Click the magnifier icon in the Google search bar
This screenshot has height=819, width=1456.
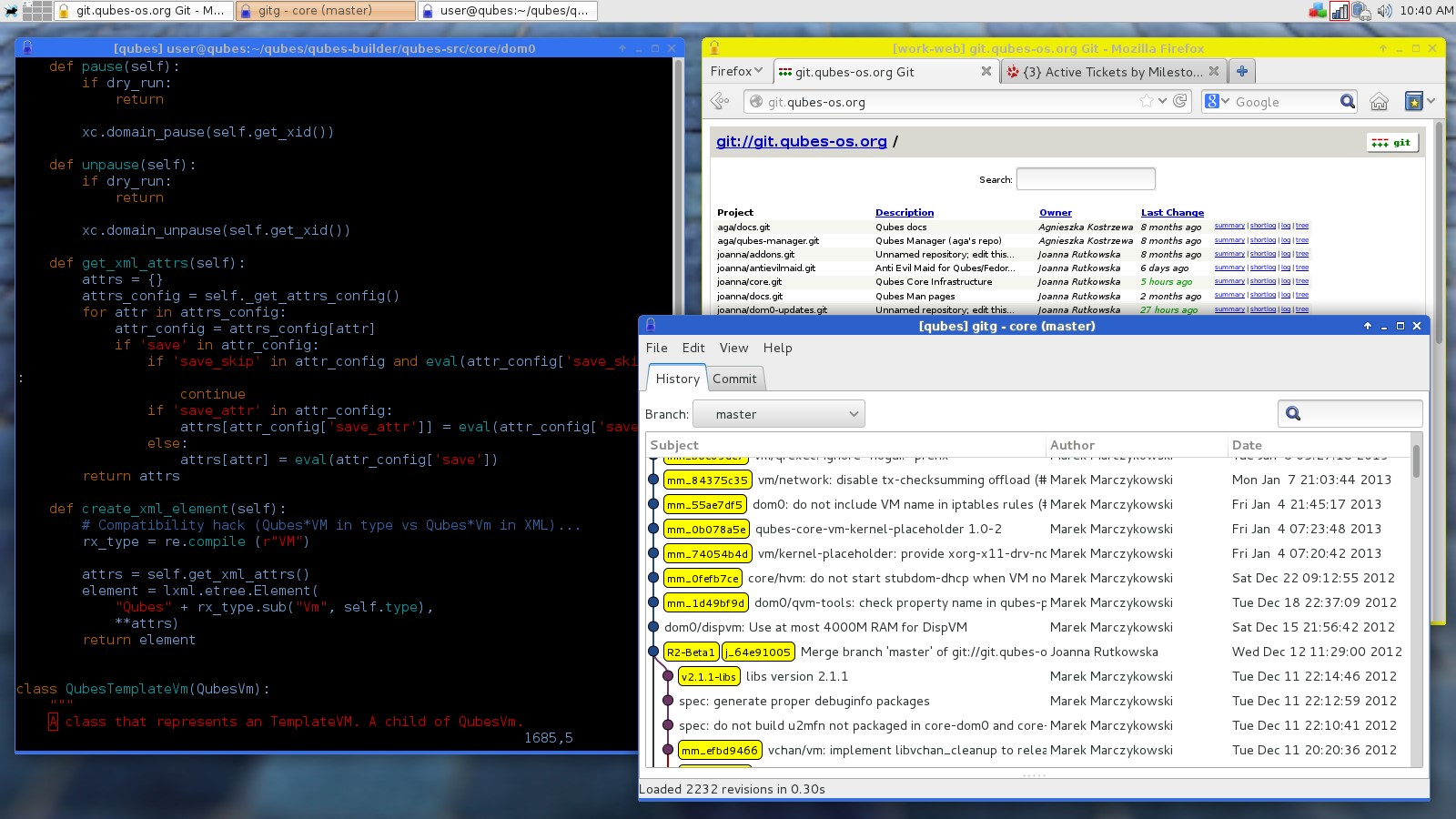(x=1348, y=102)
